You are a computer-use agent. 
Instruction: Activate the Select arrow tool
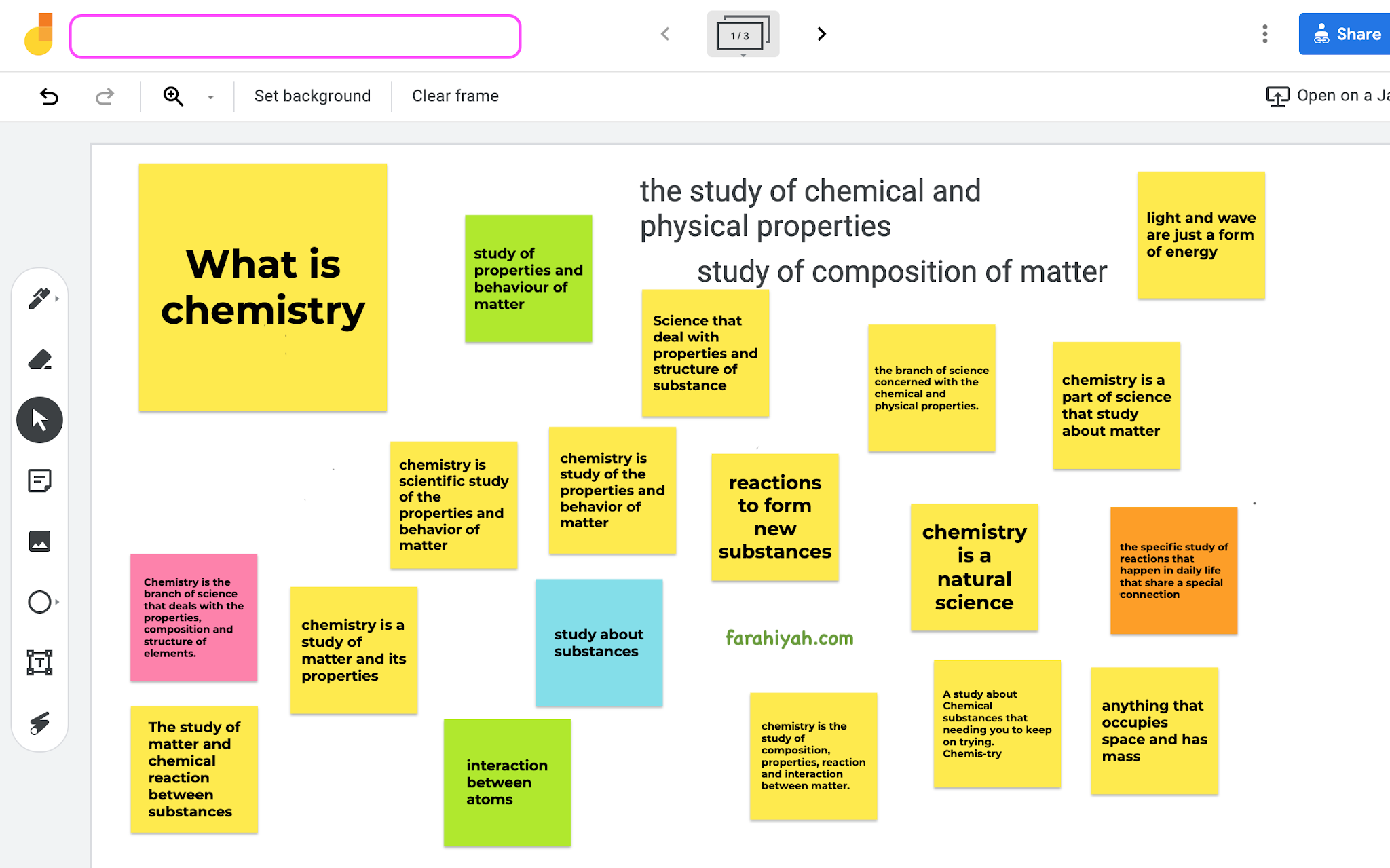coord(39,420)
